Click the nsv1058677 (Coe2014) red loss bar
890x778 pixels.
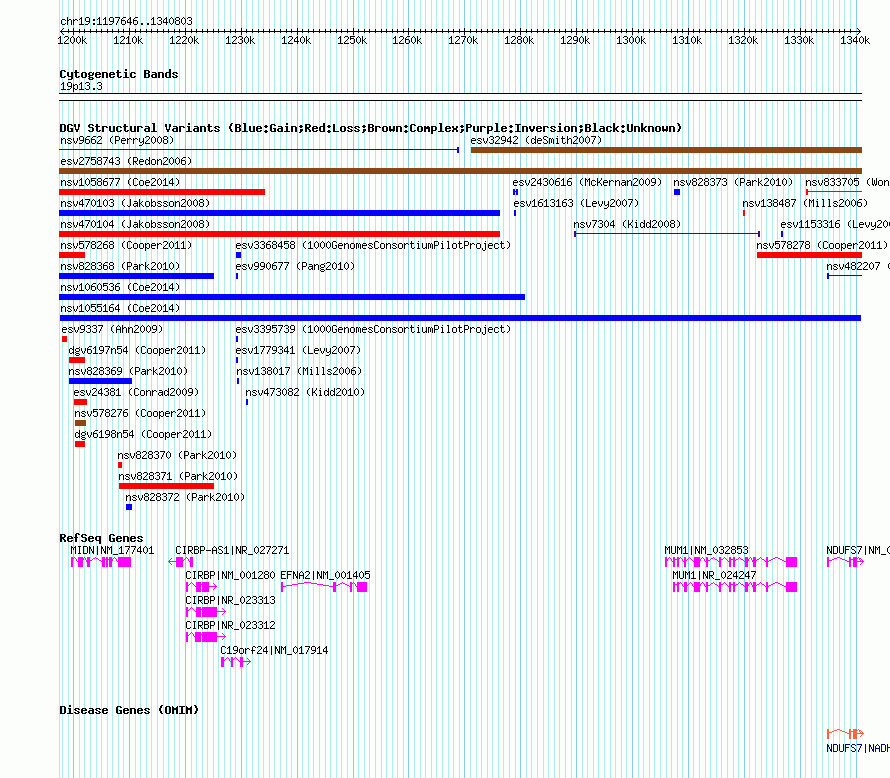click(x=162, y=192)
